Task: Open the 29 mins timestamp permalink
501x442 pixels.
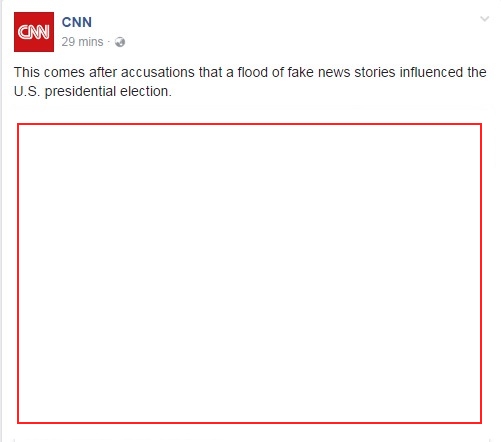Action: click(x=82, y=42)
